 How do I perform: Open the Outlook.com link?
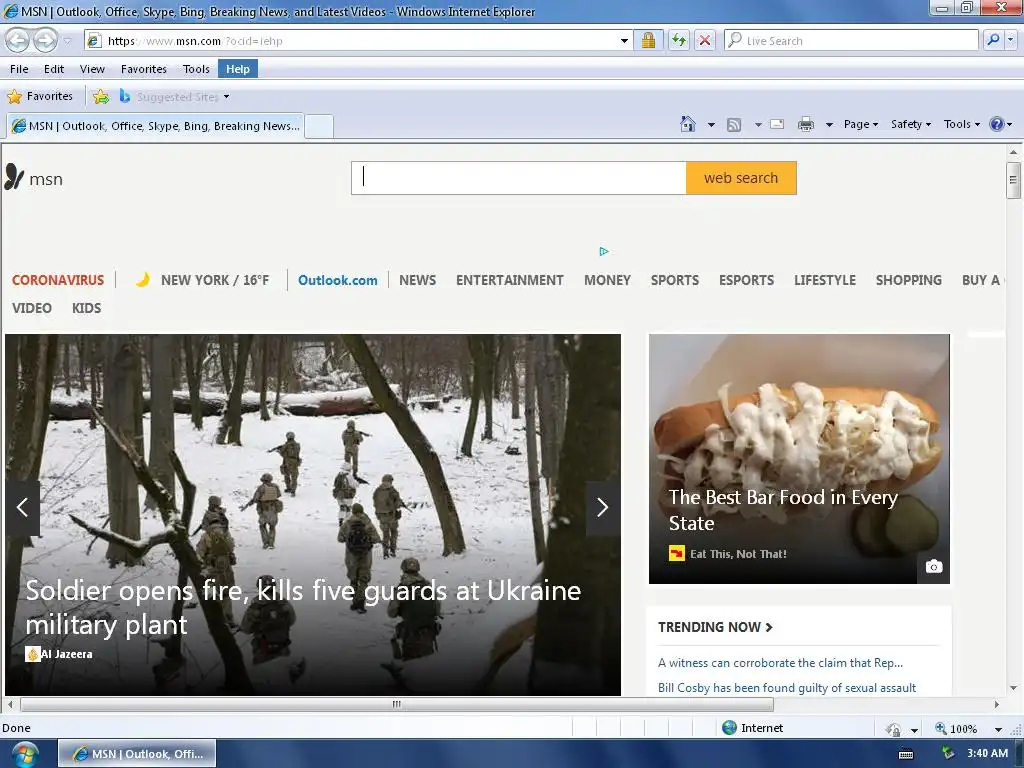coord(338,280)
